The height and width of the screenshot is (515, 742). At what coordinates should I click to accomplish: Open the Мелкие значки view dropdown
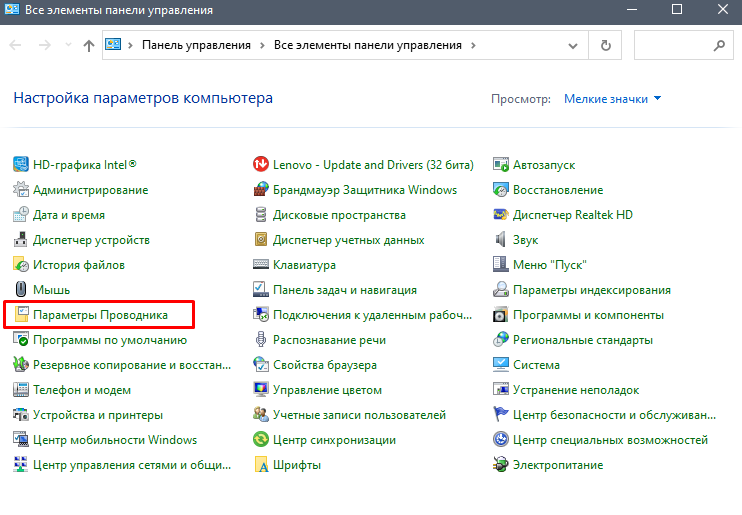tap(612, 99)
